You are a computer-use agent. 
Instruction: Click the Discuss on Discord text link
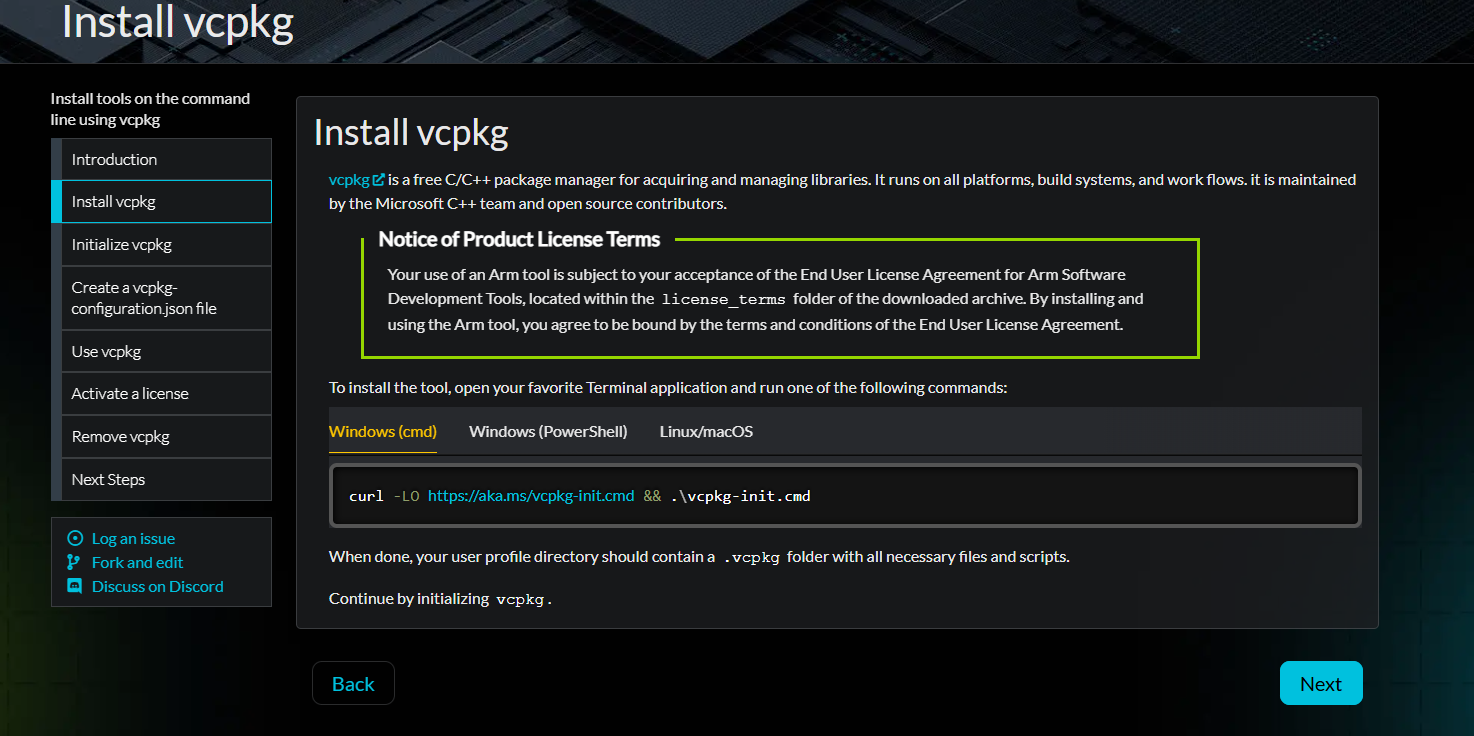[158, 586]
